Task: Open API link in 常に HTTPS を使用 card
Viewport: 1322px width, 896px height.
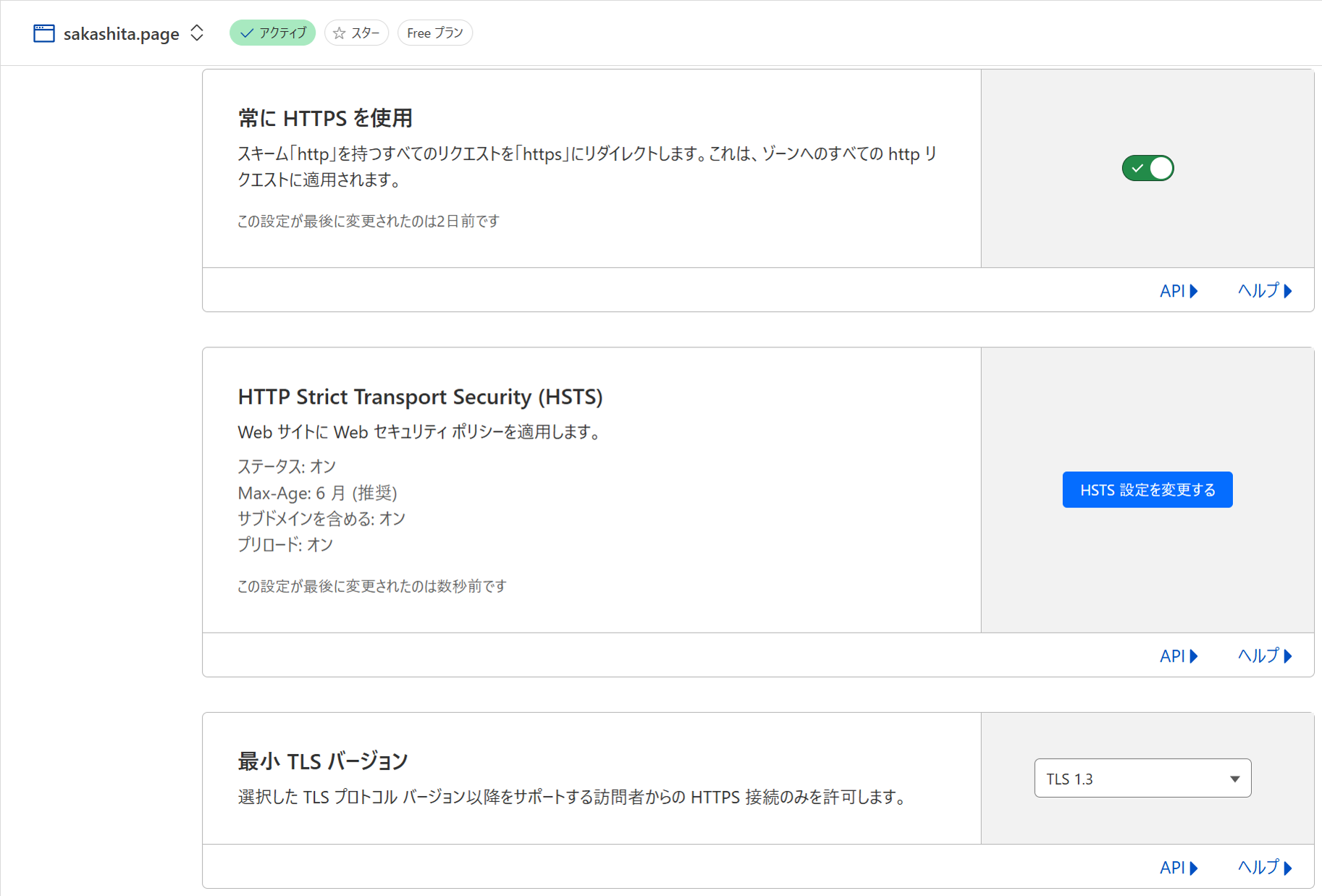Action: click(1179, 291)
